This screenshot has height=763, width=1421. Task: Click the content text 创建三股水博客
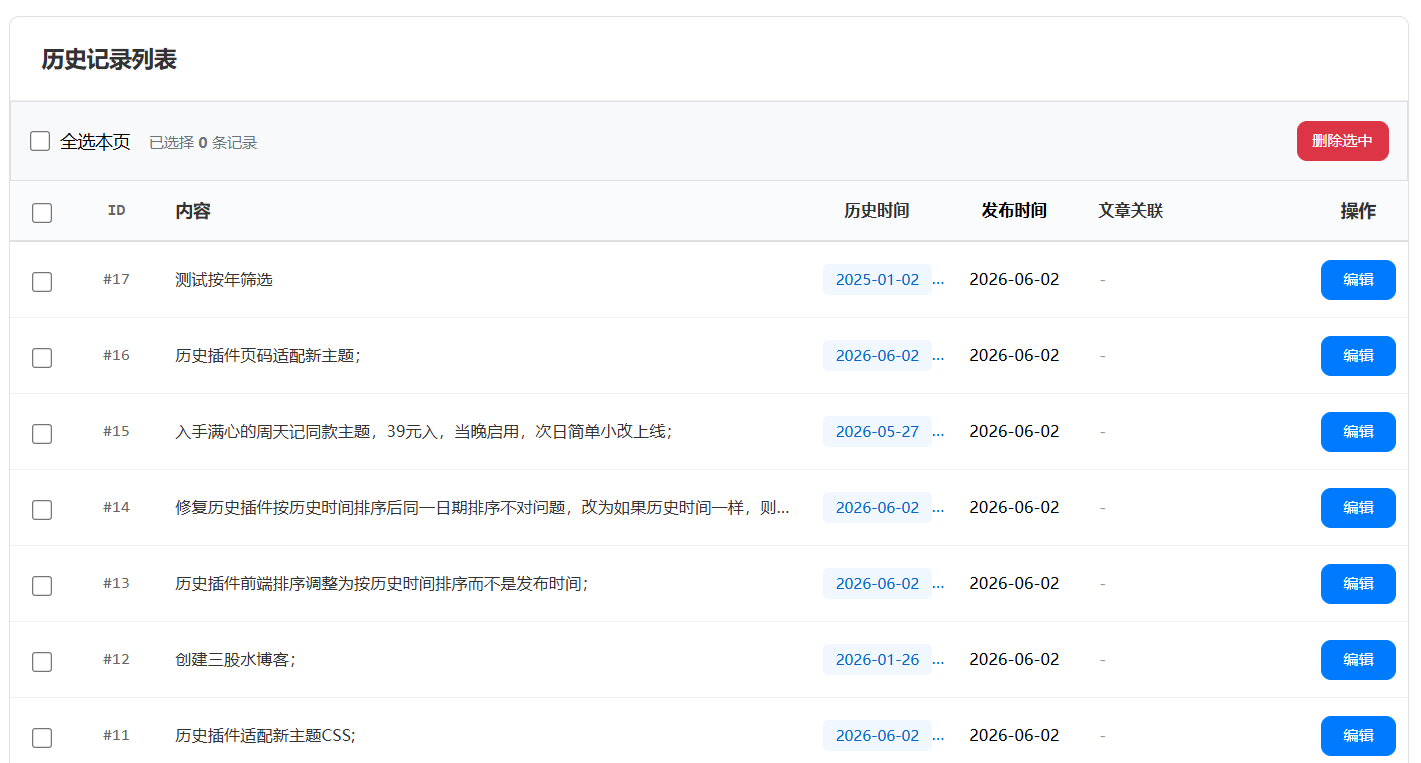coord(235,660)
